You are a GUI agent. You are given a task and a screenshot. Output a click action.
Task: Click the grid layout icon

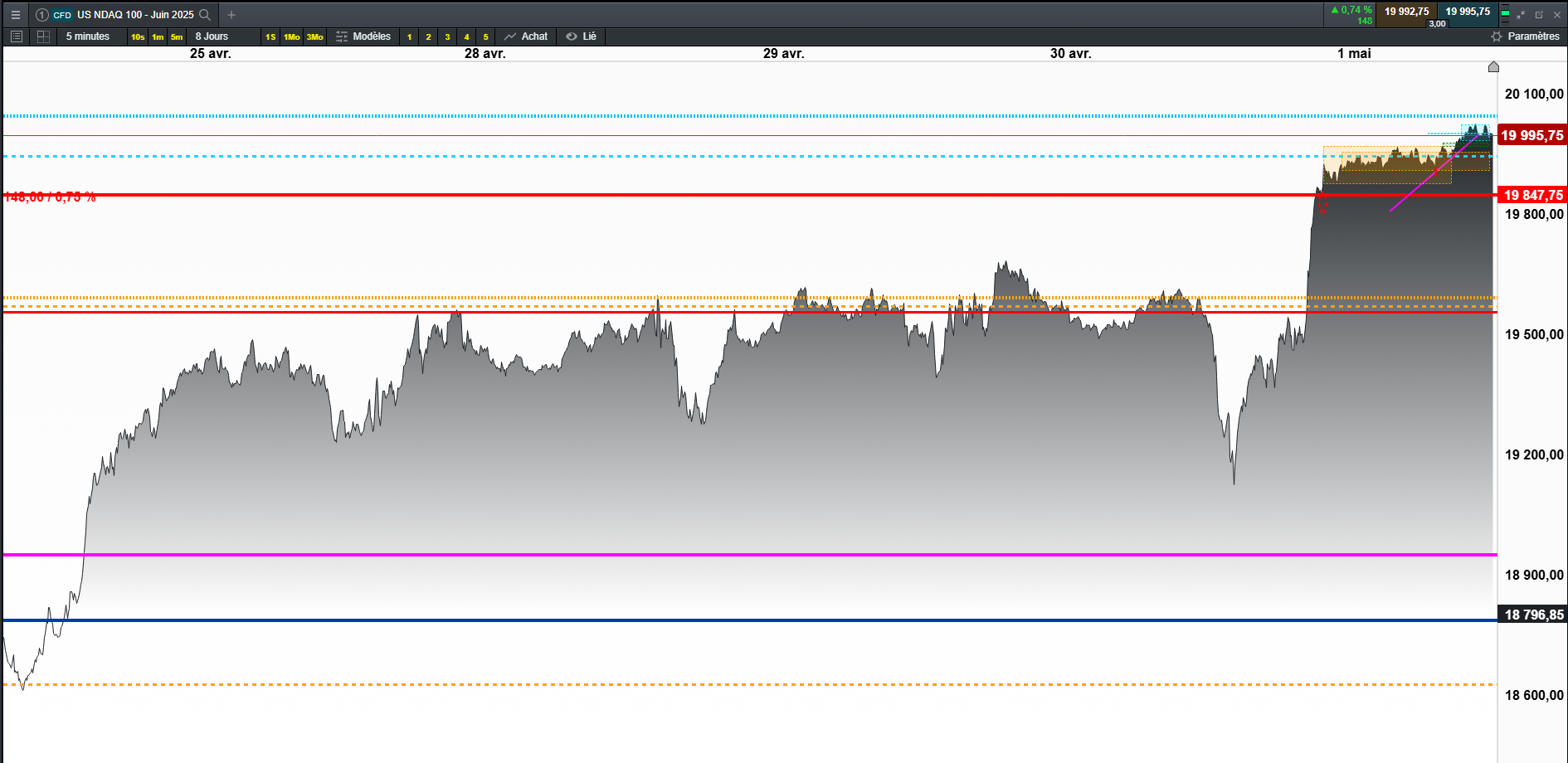click(x=44, y=36)
